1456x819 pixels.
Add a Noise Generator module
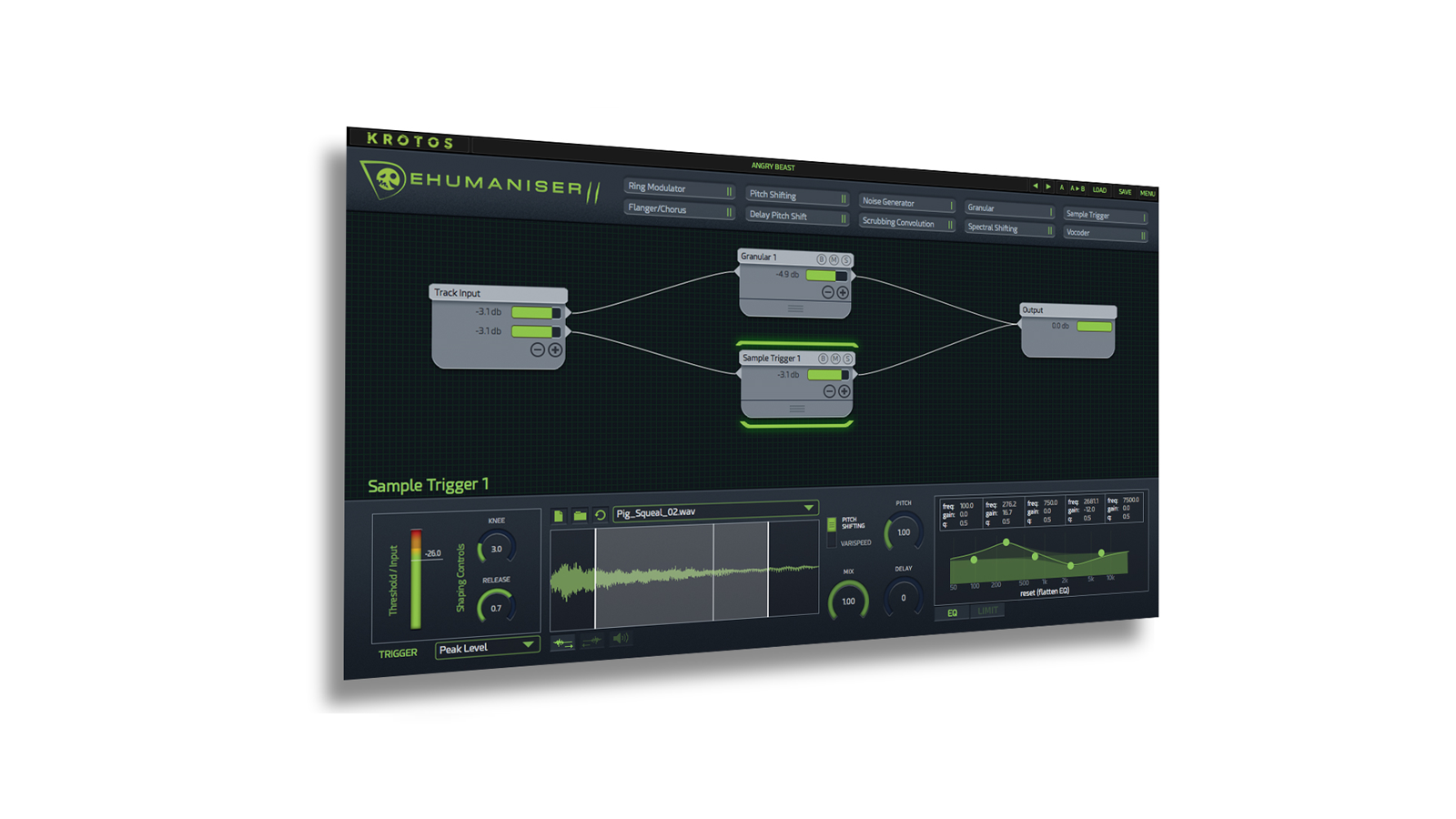[x=908, y=203]
